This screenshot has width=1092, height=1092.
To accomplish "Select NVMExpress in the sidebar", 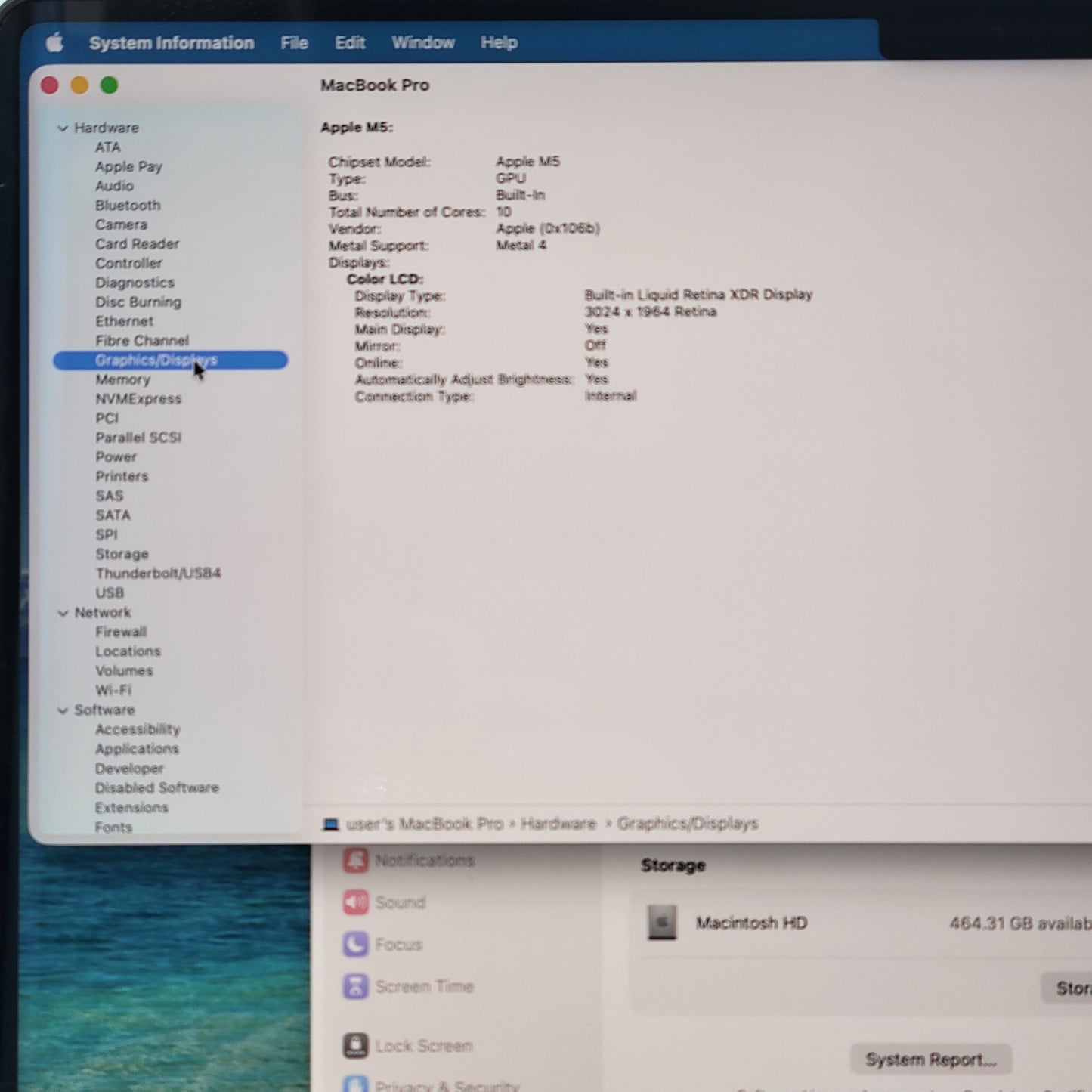I will (138, 399).
